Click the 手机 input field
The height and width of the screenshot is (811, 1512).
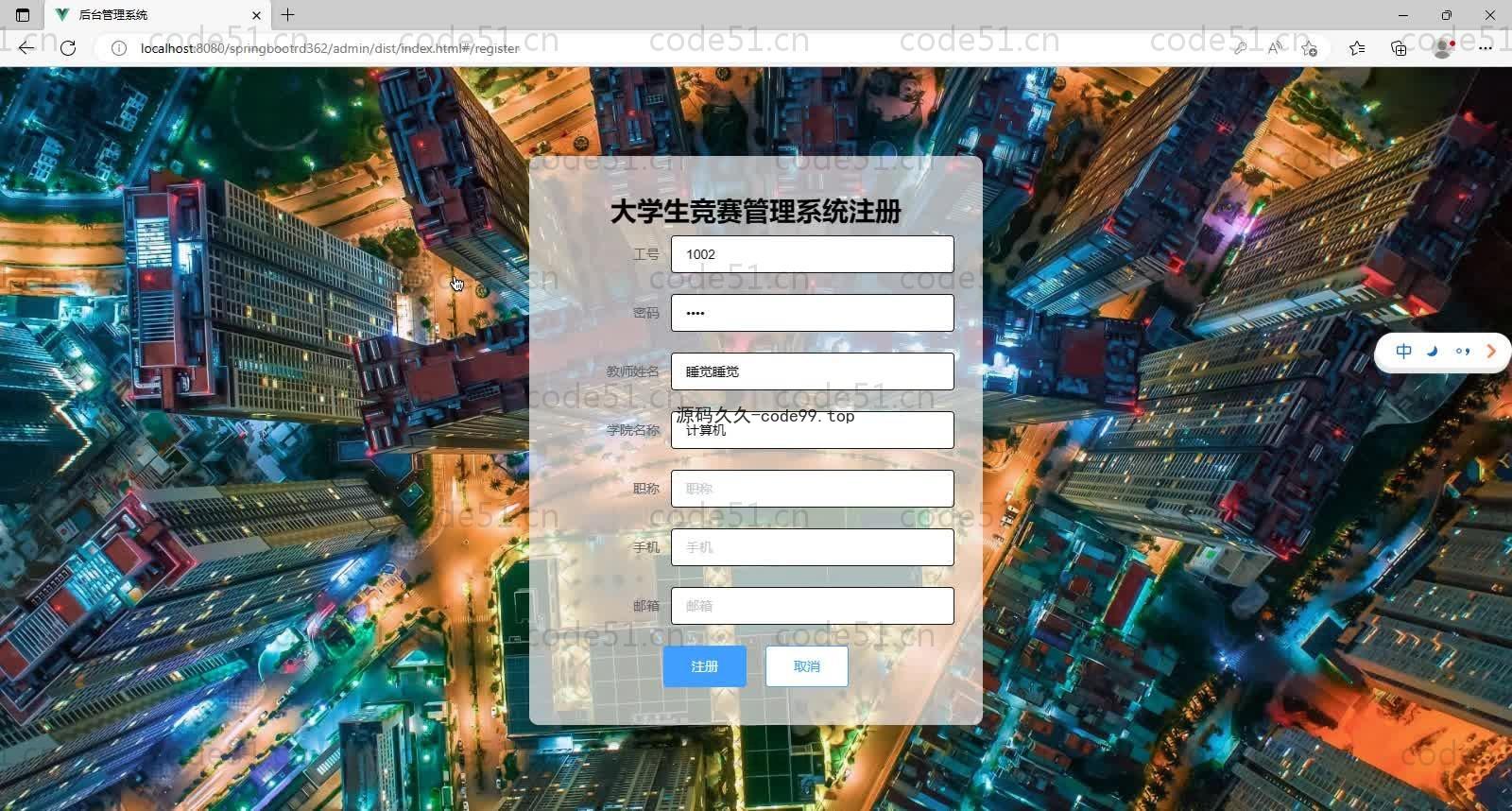(x=813, y=547)
